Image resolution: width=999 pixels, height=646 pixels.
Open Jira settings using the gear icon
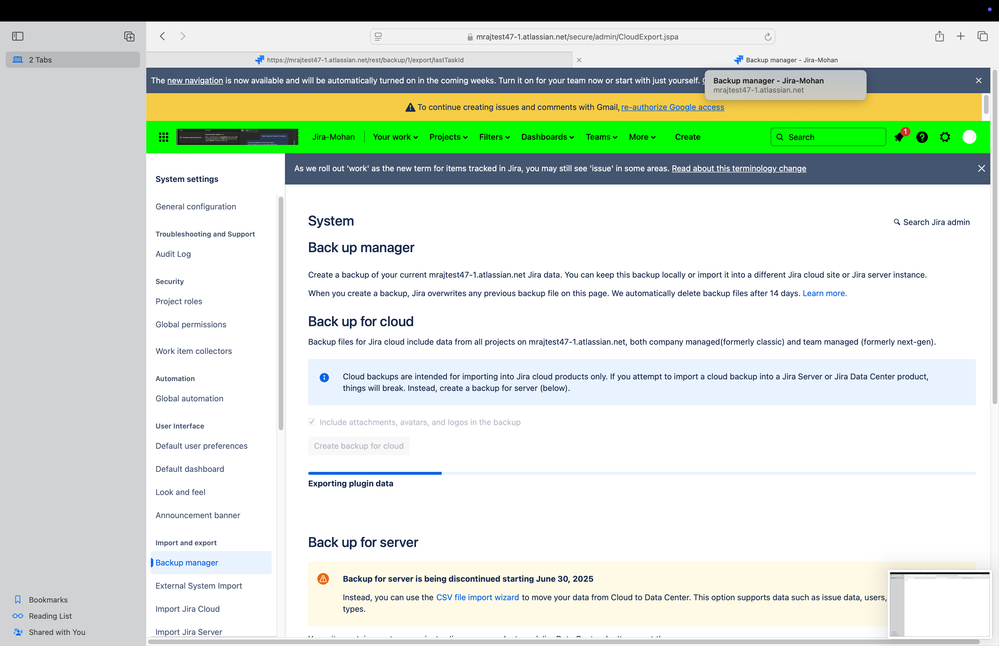[x=945, y=137]
